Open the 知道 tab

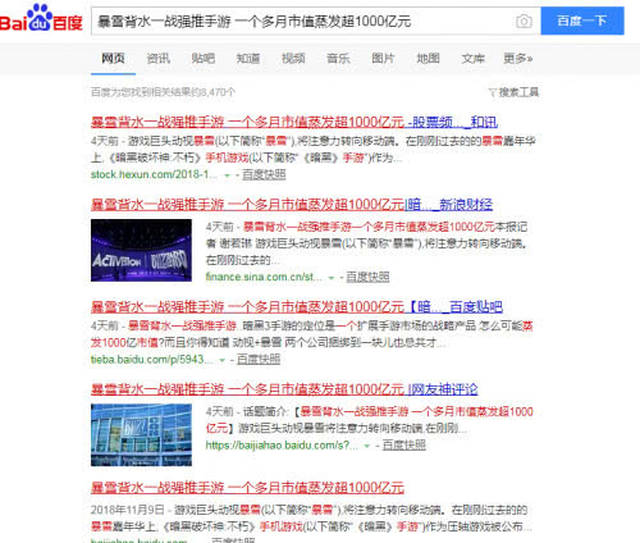tap(248, 58)
